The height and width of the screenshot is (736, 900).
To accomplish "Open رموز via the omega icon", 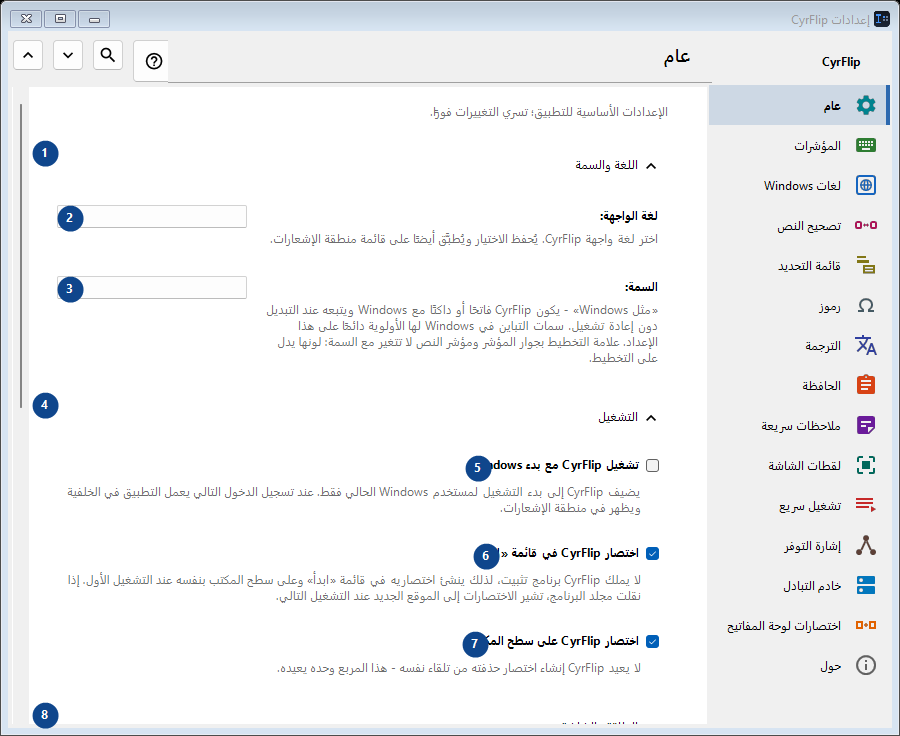I will [866, 305].
